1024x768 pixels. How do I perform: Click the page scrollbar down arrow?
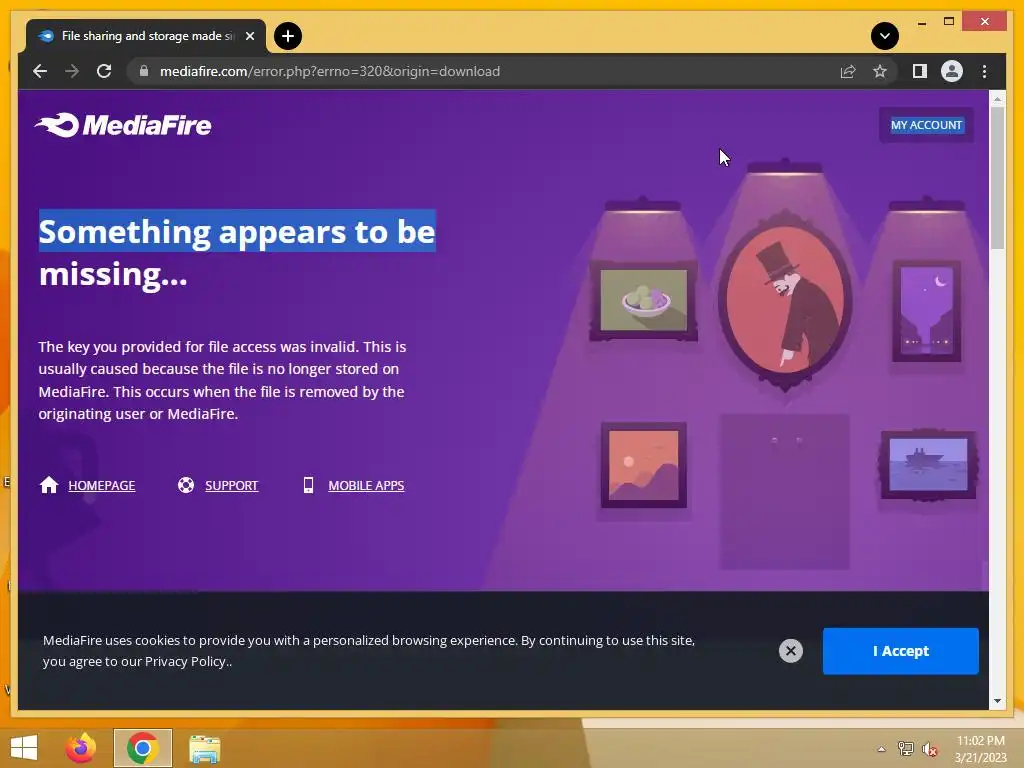[997, 701]
